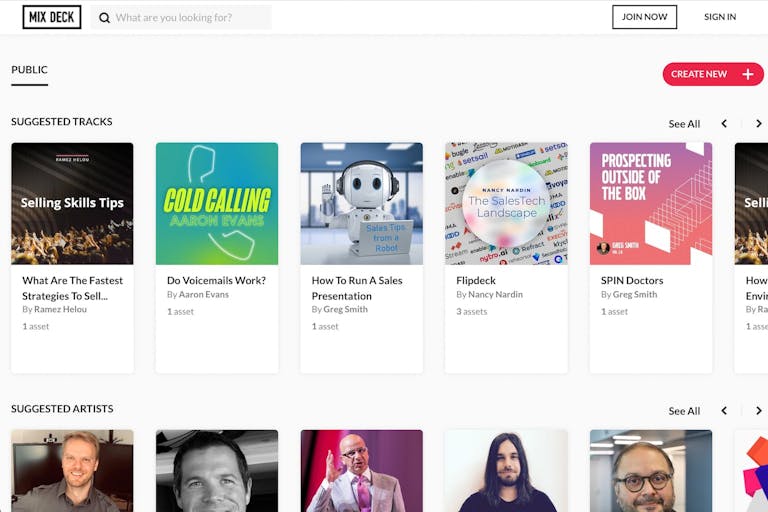
Task: Click 'By Greg Smith' under SPIN Doctors
Action: point(629,294)
